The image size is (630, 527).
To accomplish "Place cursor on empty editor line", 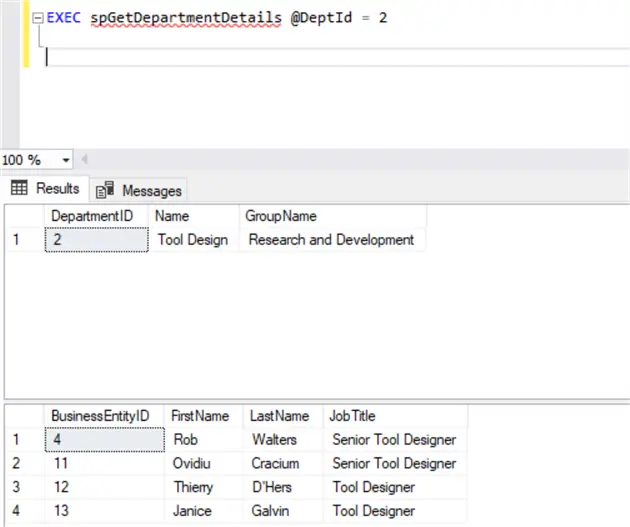I will tap(200, 56).
